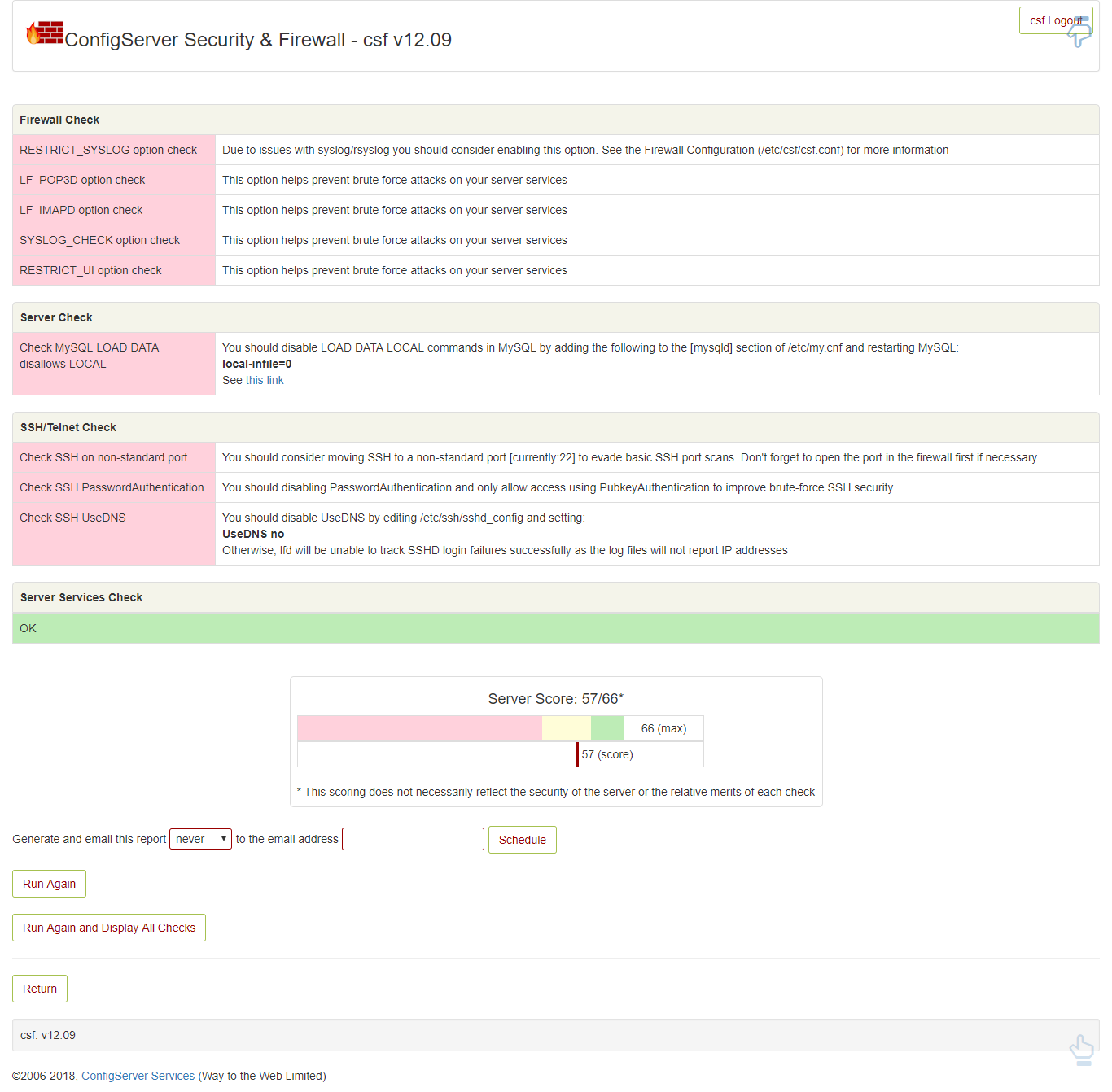Click the RESTRICT_SYSLOG description text
This screenshot has width=1112, height=1092.
585,150
